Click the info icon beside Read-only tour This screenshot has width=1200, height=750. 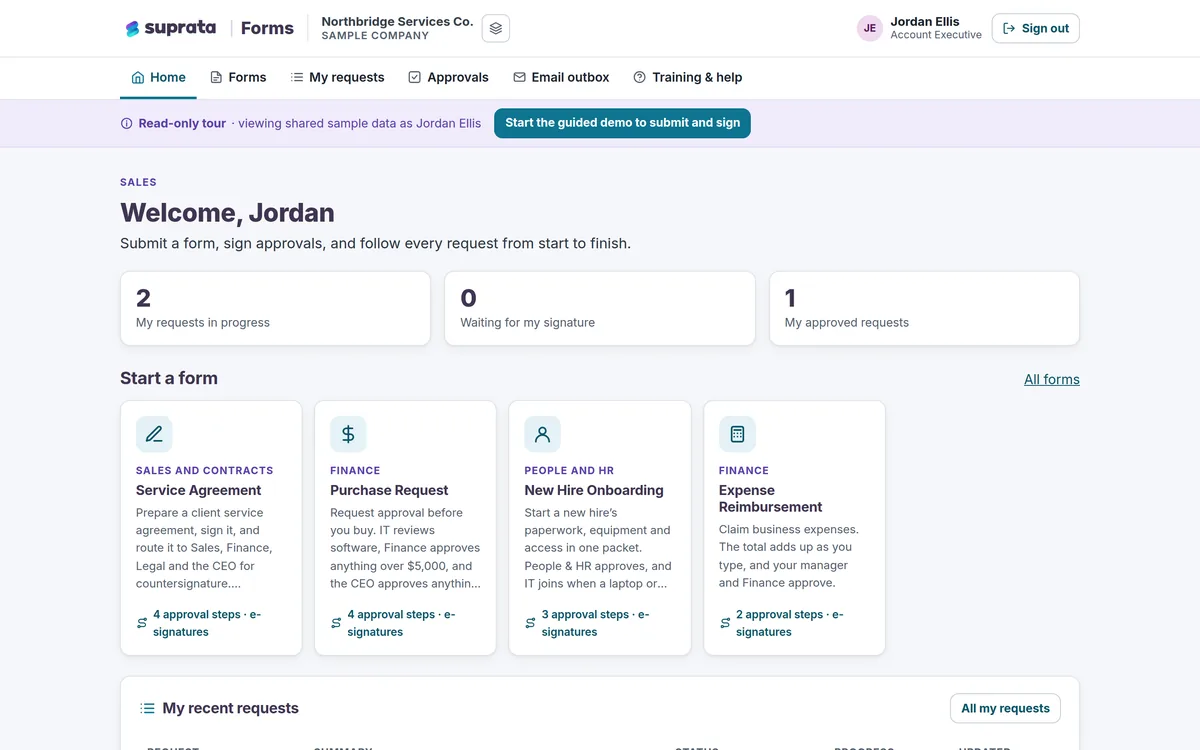coord(126,124)
